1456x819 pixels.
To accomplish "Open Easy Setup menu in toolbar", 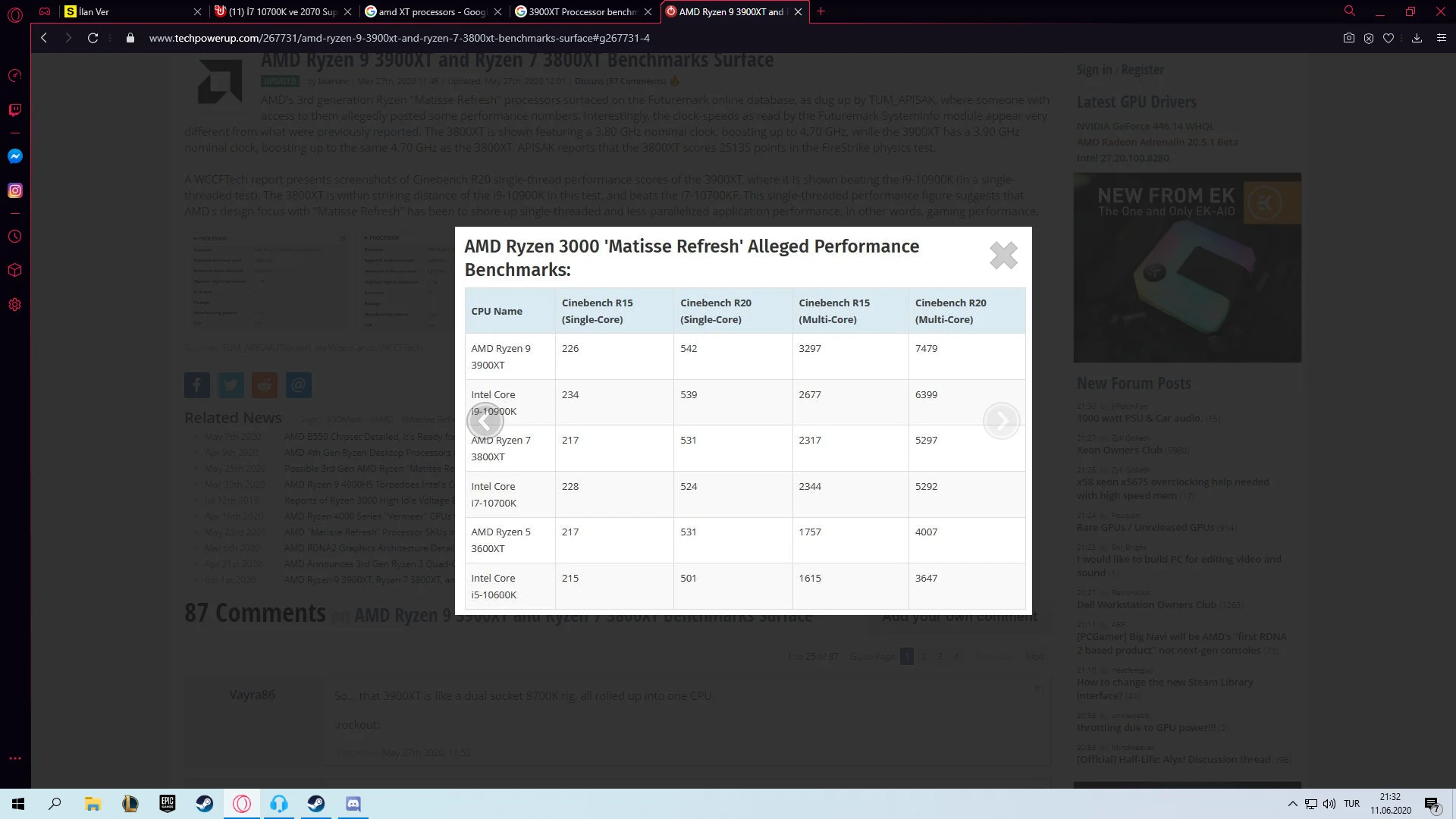I will coord(1442,38).
